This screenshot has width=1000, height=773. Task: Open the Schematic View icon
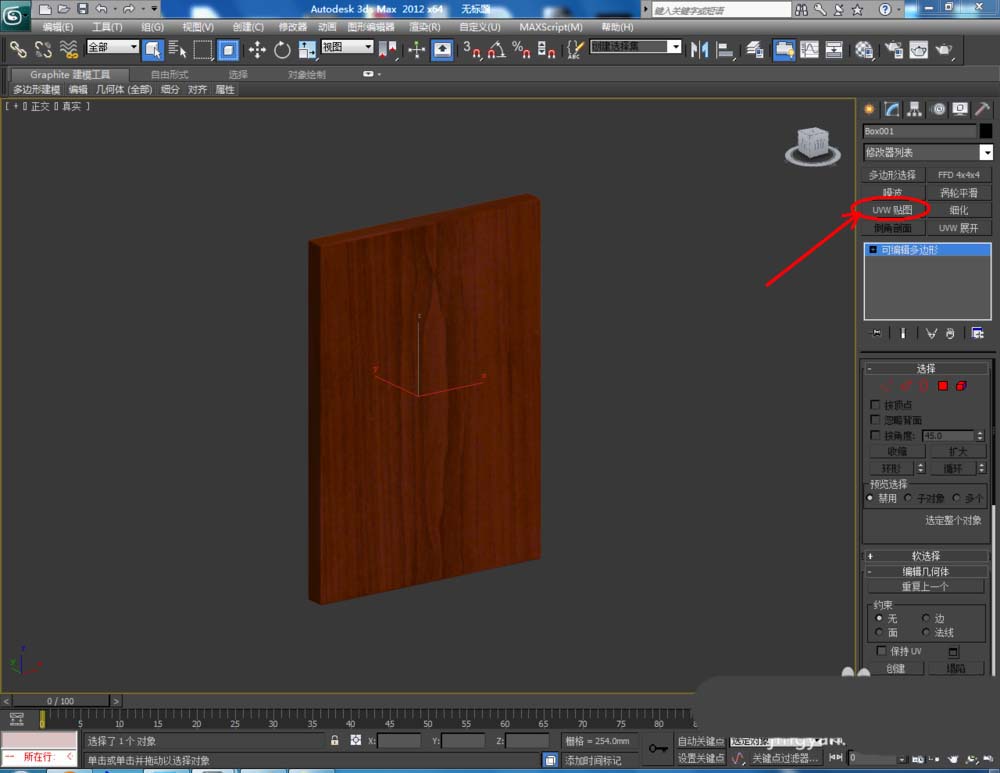click(834, 49)
